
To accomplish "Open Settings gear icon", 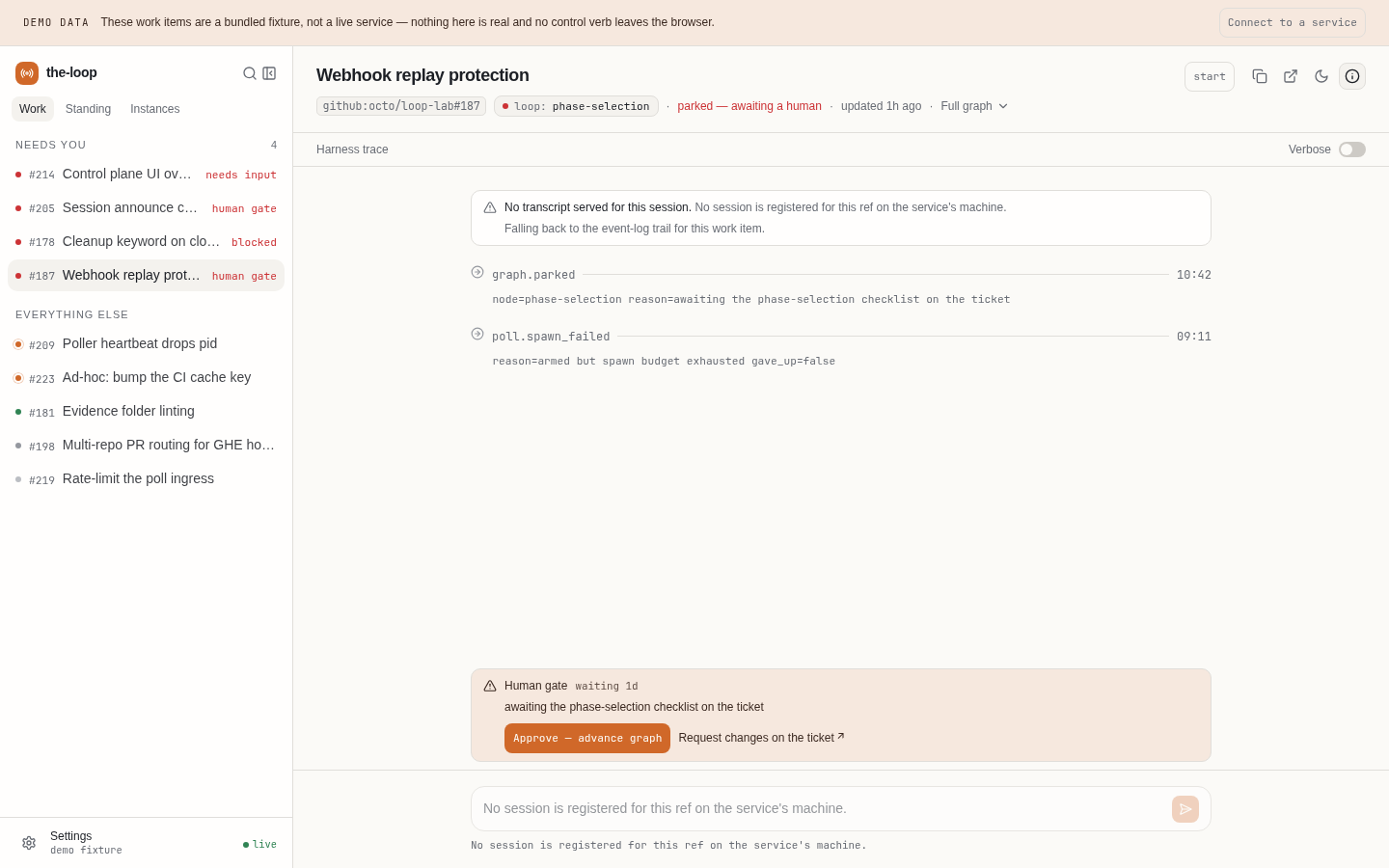I will [29, 843].
